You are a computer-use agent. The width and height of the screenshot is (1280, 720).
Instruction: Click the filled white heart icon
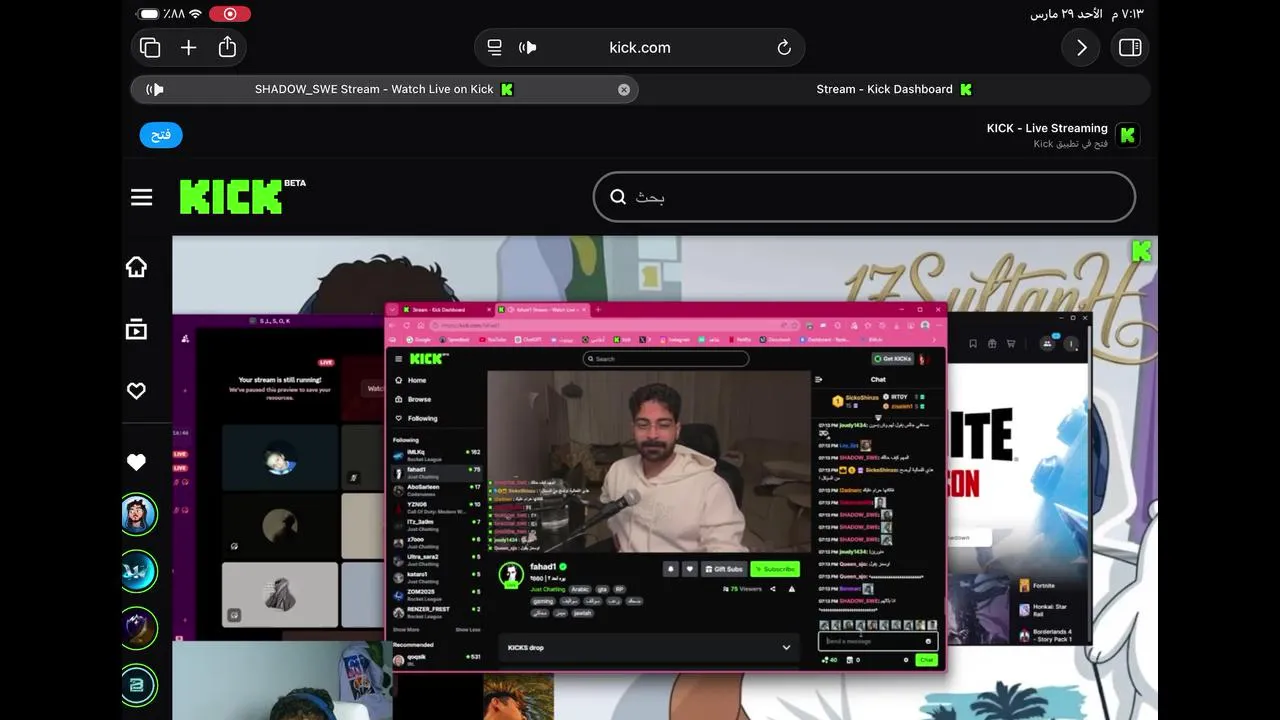click(x=136, y=462)
